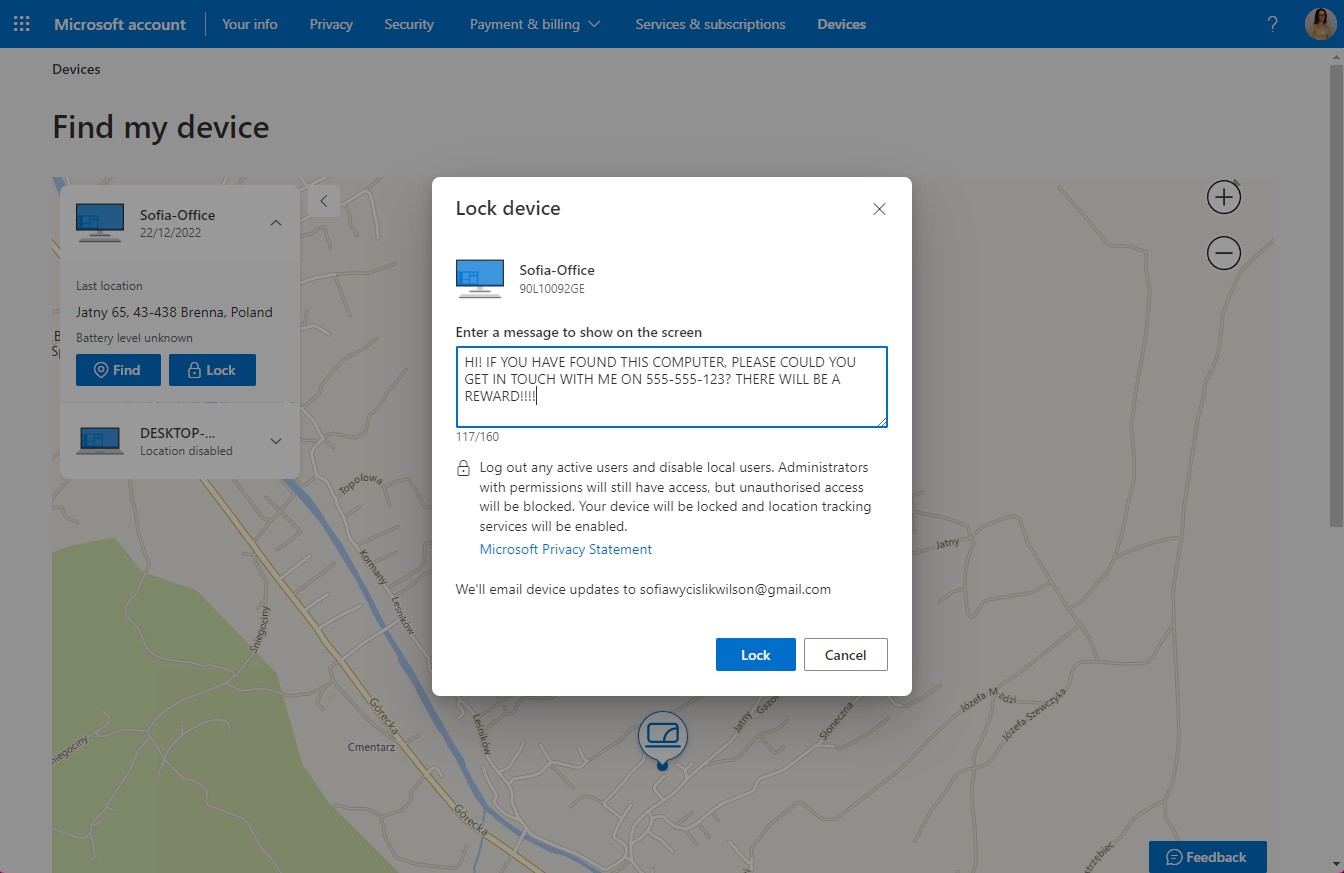Select the 117/160 character counter
Viewport: 1344px width, 873px height.
pyautogui.click(x=477, y=437)
